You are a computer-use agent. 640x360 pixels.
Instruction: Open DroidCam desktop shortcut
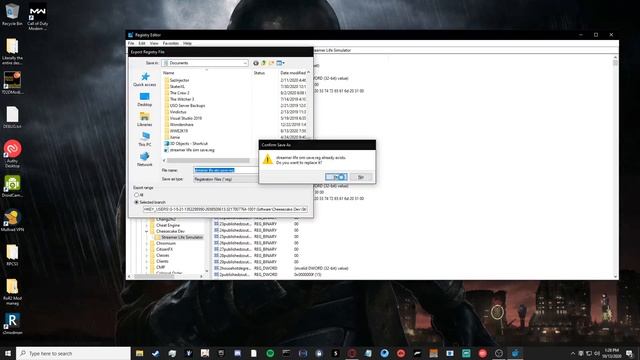point(12,186)
